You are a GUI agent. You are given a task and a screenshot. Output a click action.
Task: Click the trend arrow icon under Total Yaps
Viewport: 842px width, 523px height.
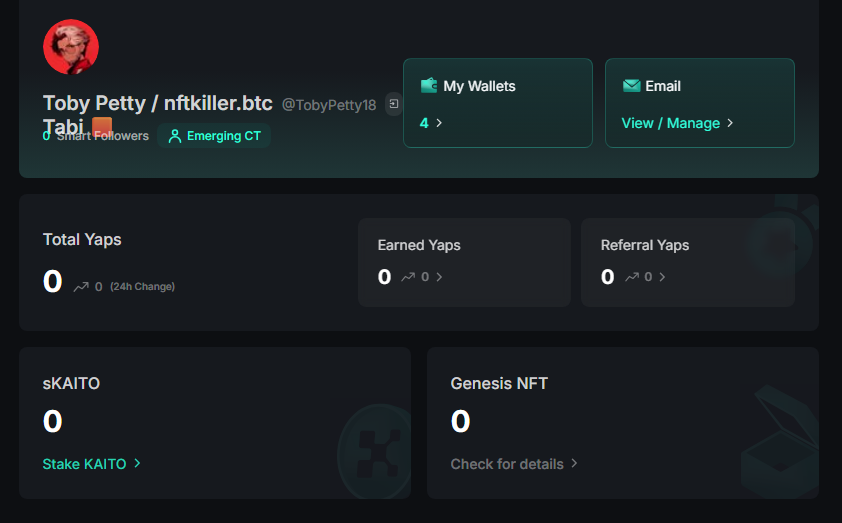coord(81,287)
